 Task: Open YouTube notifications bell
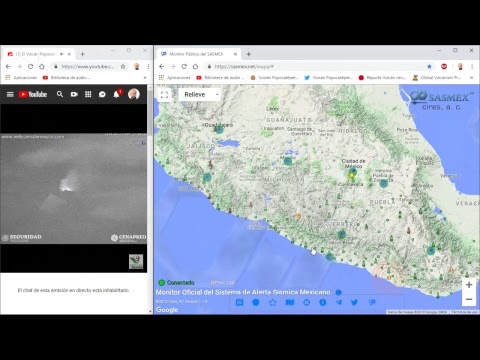(117, 94)
